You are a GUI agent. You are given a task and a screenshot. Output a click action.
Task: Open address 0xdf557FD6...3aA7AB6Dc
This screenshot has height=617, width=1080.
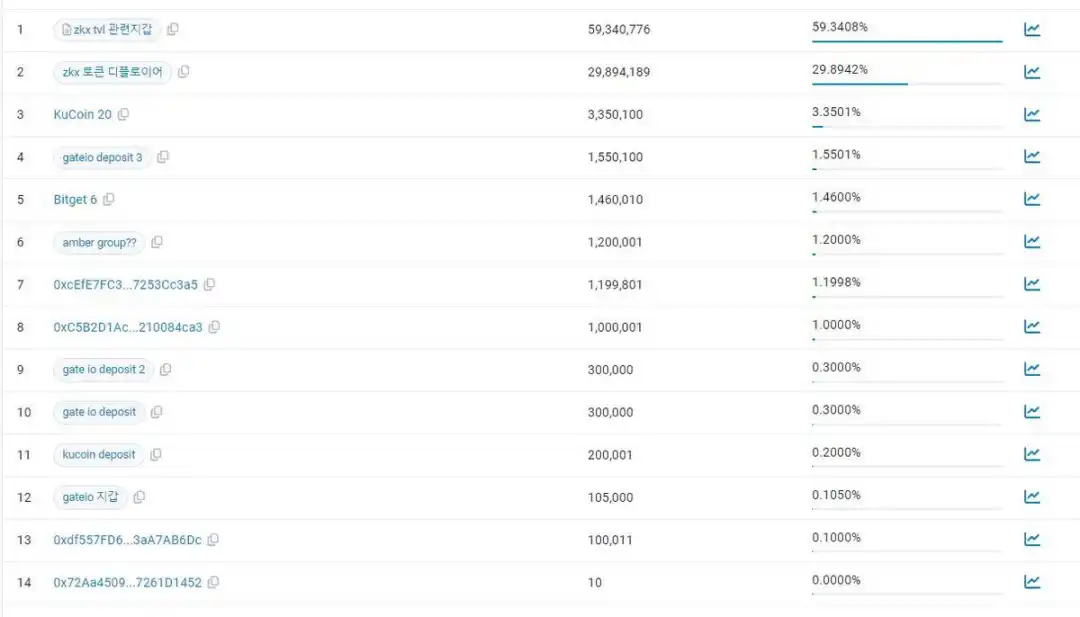pos(127,540)
